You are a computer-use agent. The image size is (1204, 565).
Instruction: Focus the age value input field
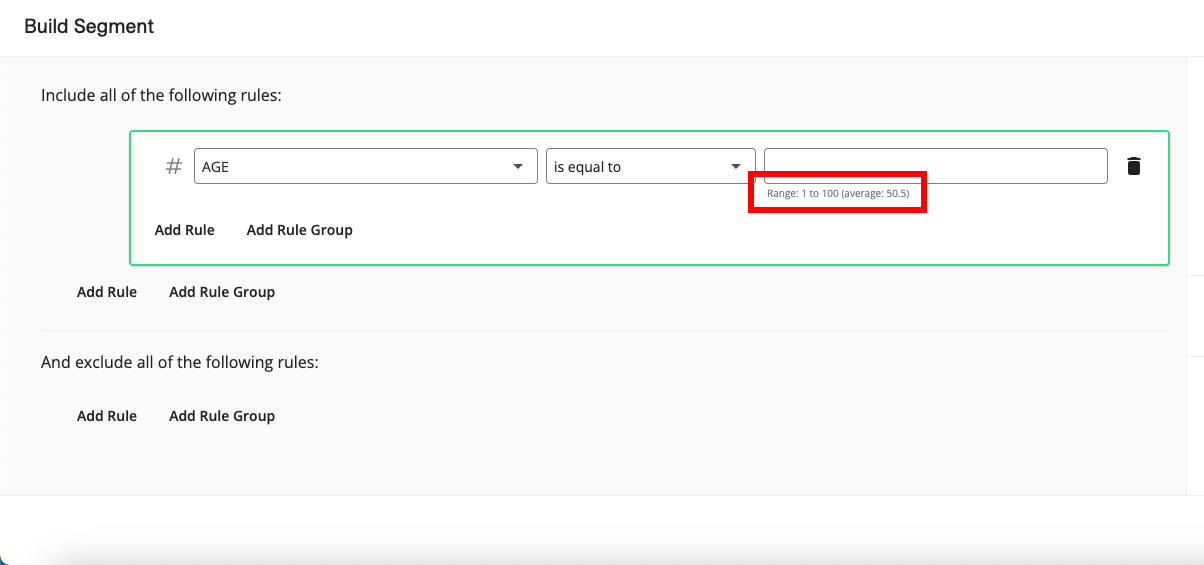935,166
